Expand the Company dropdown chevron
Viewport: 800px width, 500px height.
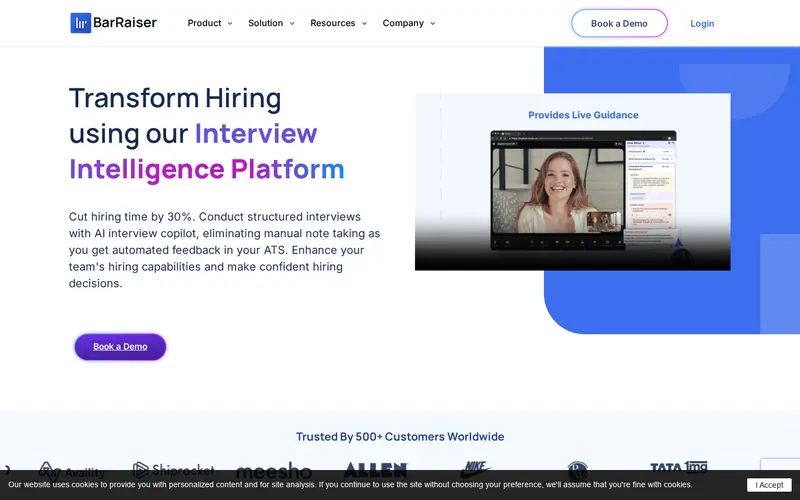pyautogui.click(x=433, y=23)
